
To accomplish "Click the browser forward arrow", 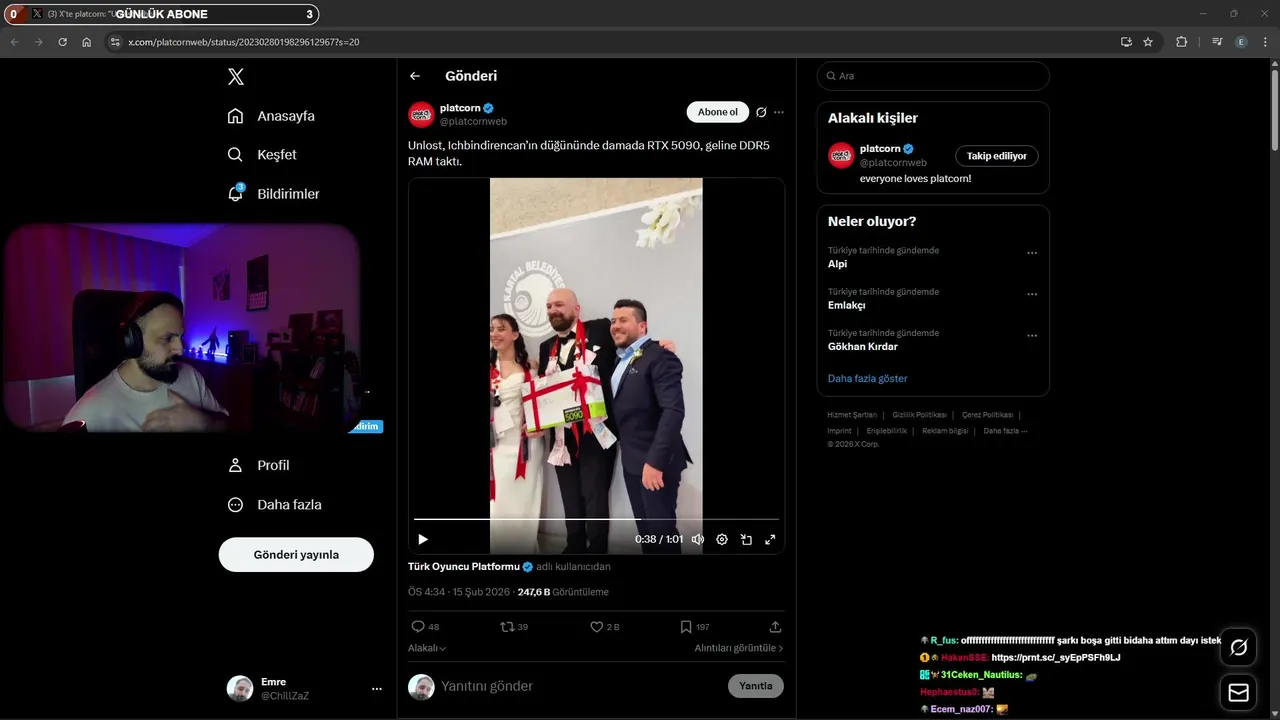I will click(x=39, y=42).
